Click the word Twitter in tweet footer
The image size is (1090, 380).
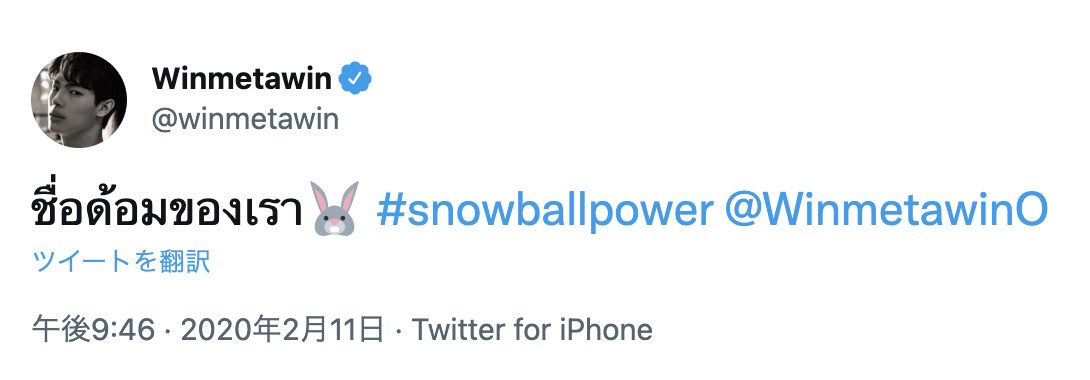pyautogui.click(x=459, y=330)
